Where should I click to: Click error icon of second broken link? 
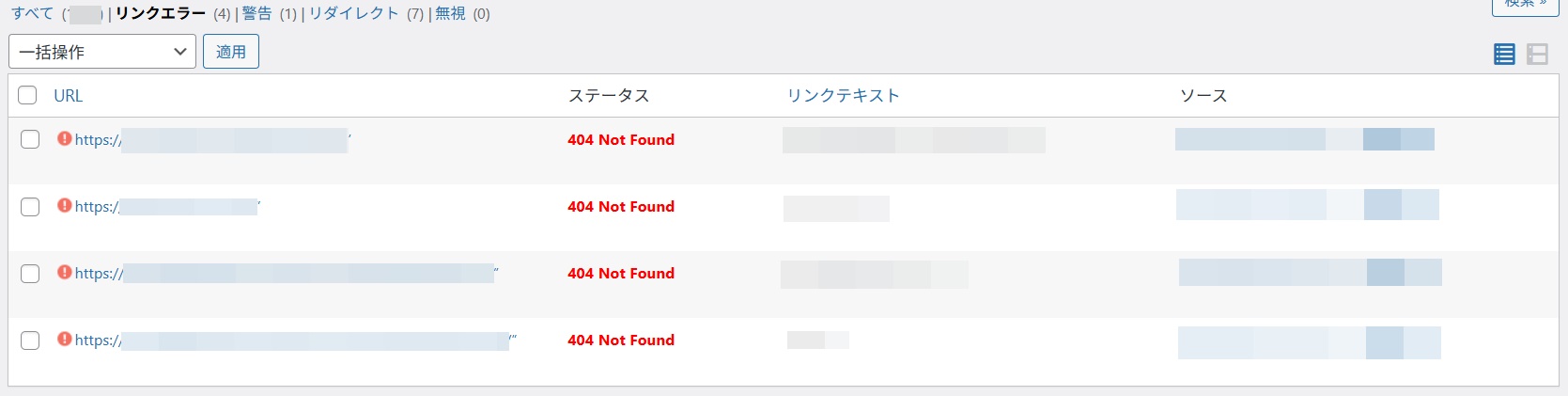coord(64,206)
